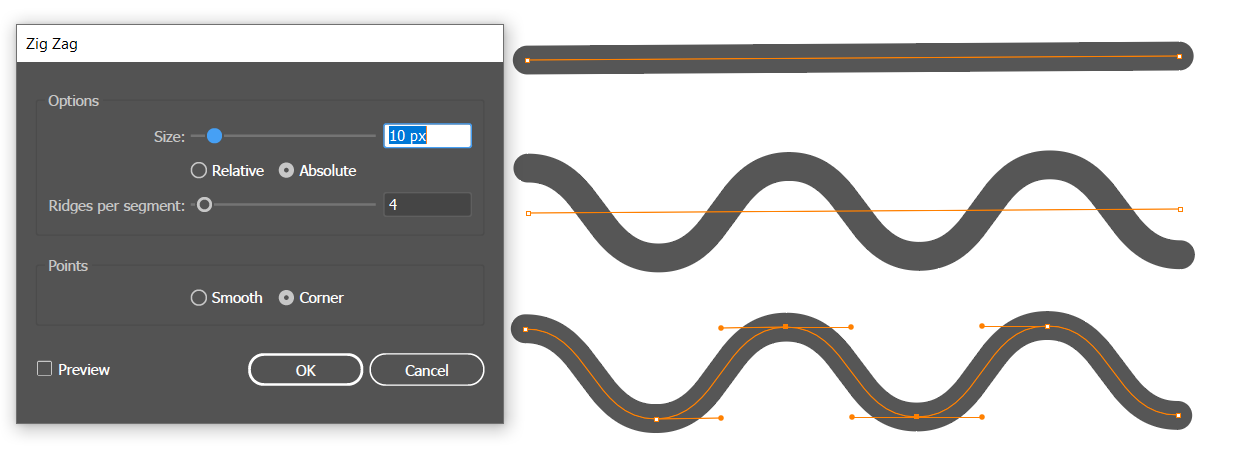Select the Relative size radio button
Image resolution: width=1242 pixels, height=473 pixels.
tap(198, 171)
